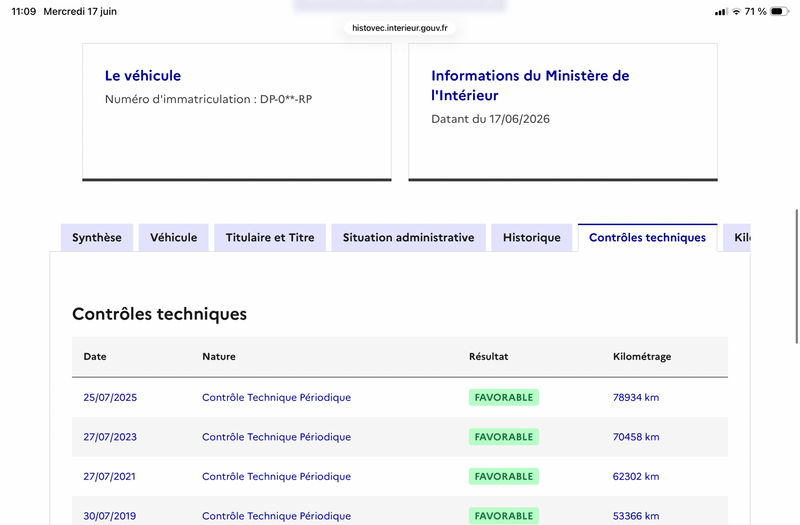Click the registration number DP-0**-RP text

tap(286, 99)
